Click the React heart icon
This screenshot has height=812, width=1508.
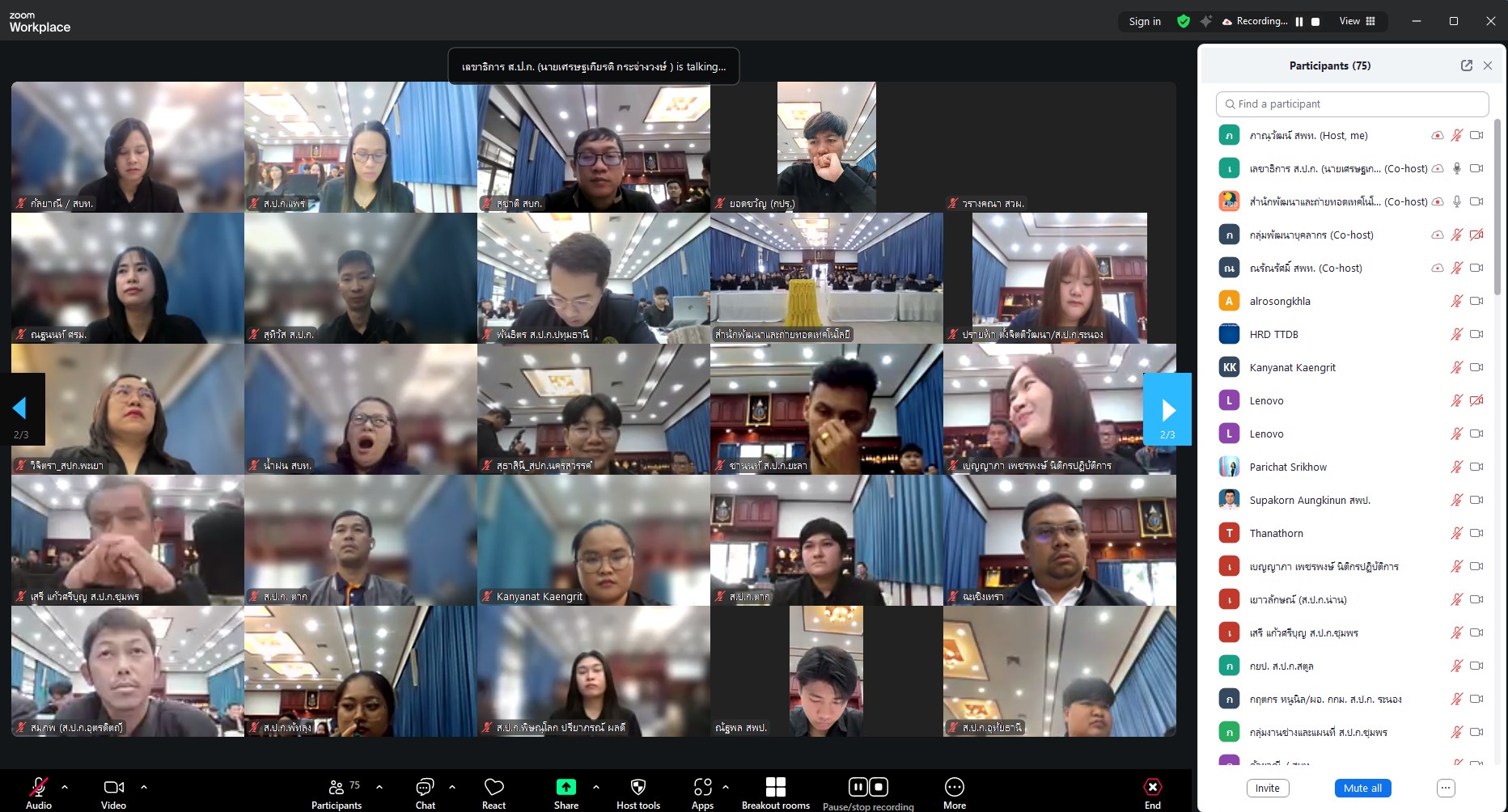coord(493,788)
